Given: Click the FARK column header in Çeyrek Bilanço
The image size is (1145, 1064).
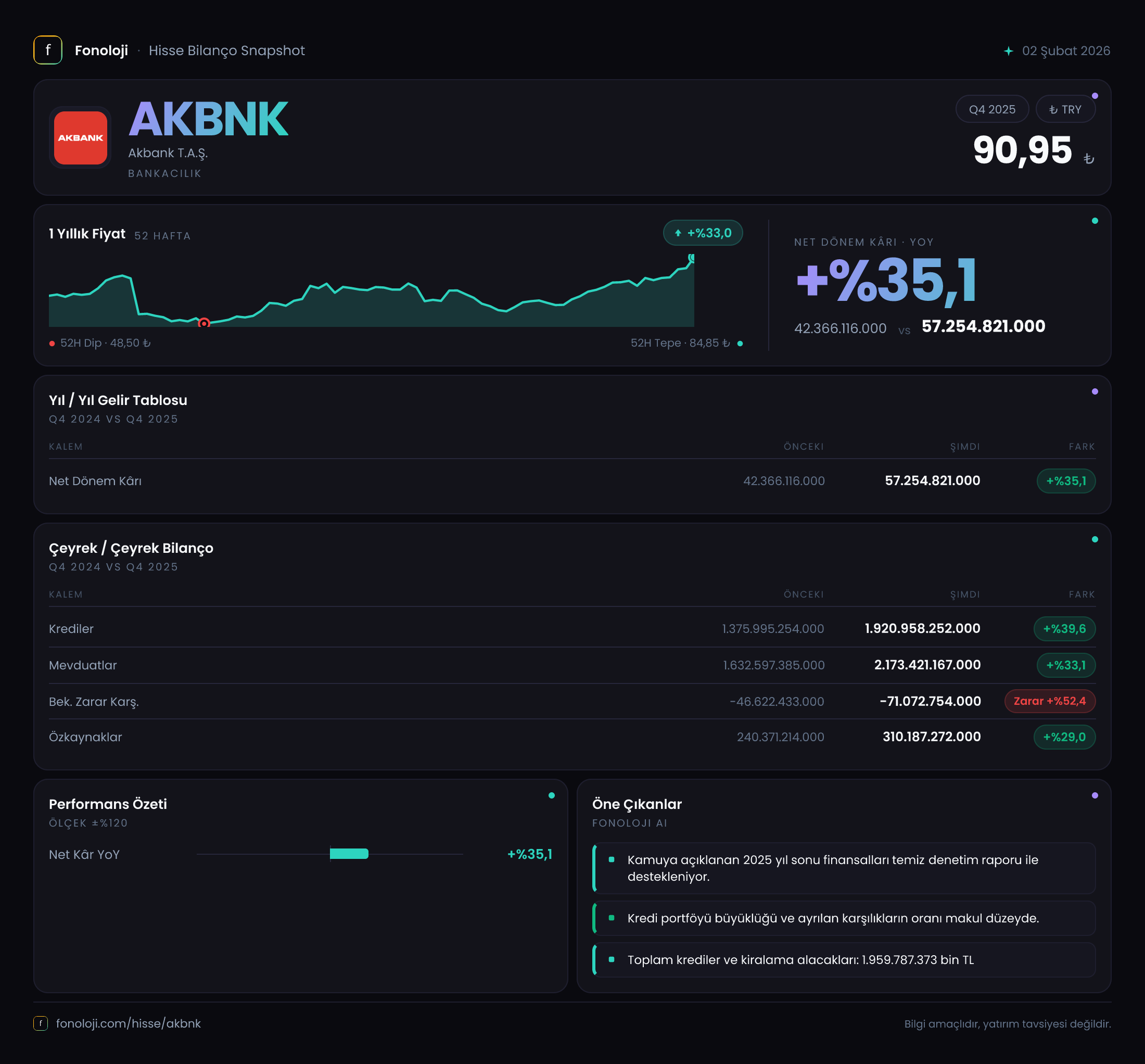Looking at the screenshot, I should click(1082, 594).
